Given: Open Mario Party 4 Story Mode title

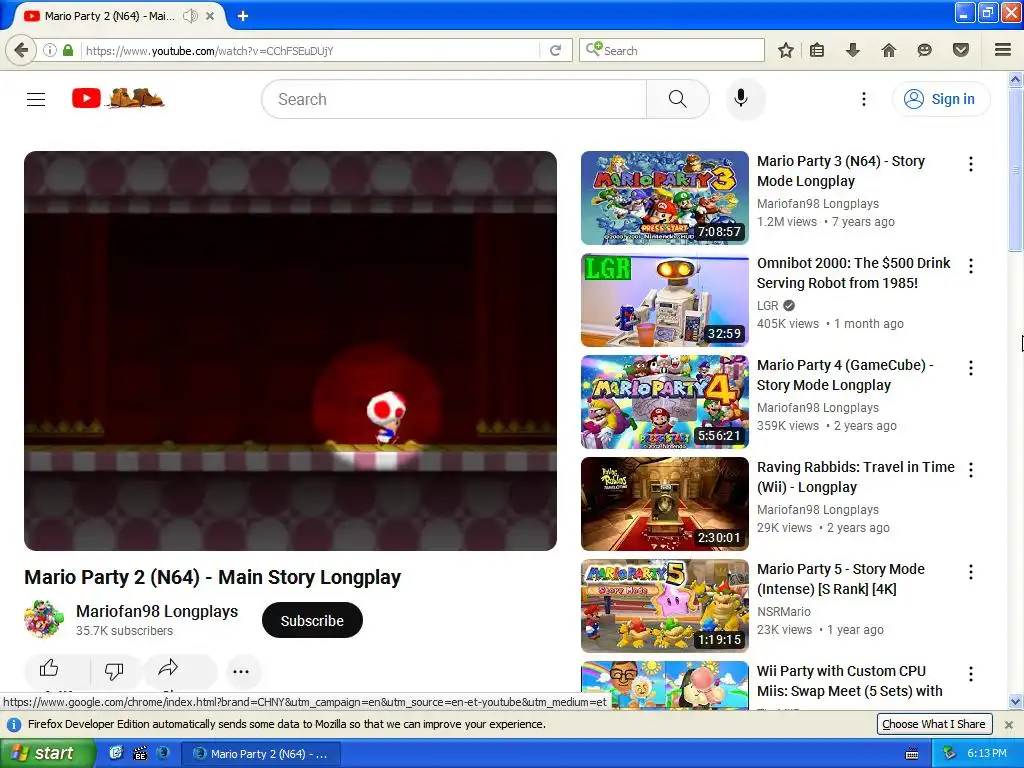Looking at the screenshot, I should (x=845, y=375).
